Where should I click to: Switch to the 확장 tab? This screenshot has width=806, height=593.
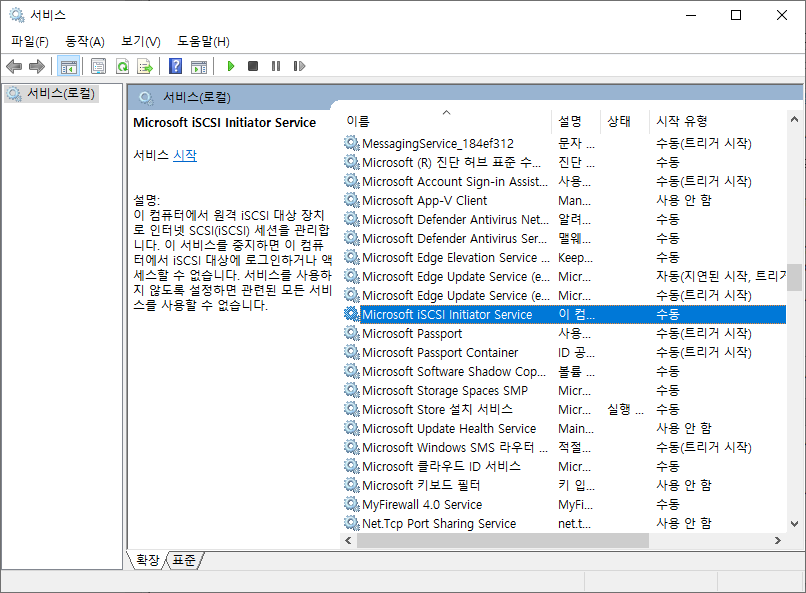pyautogui.click(x=148, y=560)
